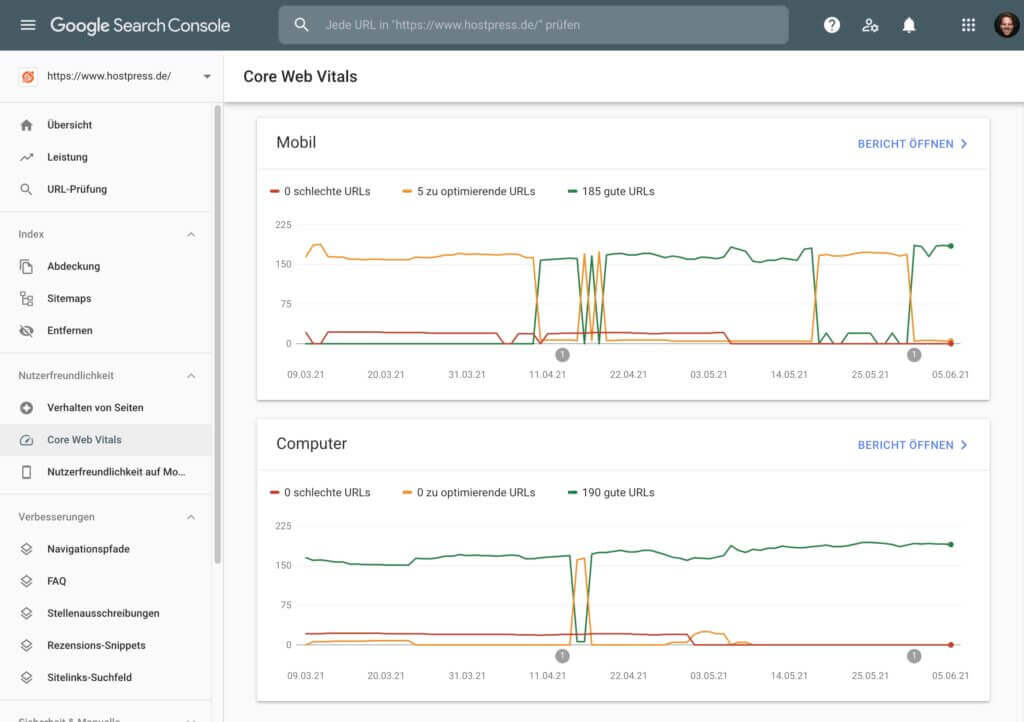Click the Entfernen crossed-eye icon
Viewport: 1024px width, 722px height.
[x=26, y=330]
